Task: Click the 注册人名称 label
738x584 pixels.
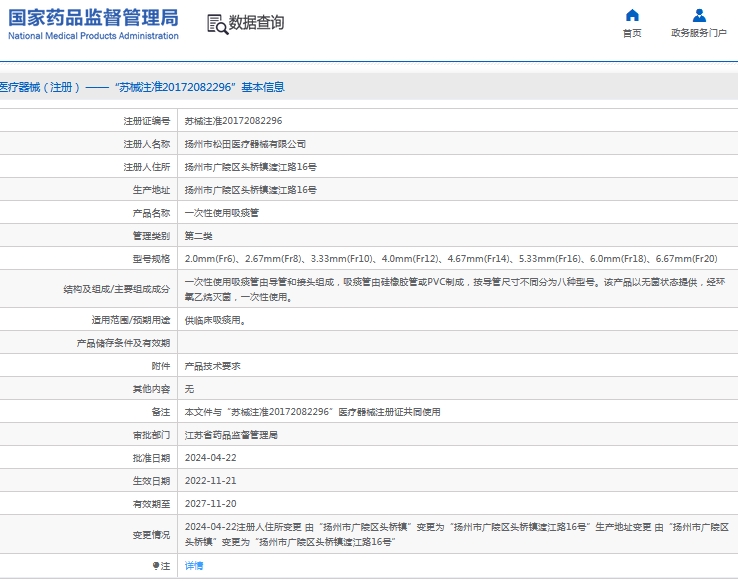Action: tap(146, 144)
